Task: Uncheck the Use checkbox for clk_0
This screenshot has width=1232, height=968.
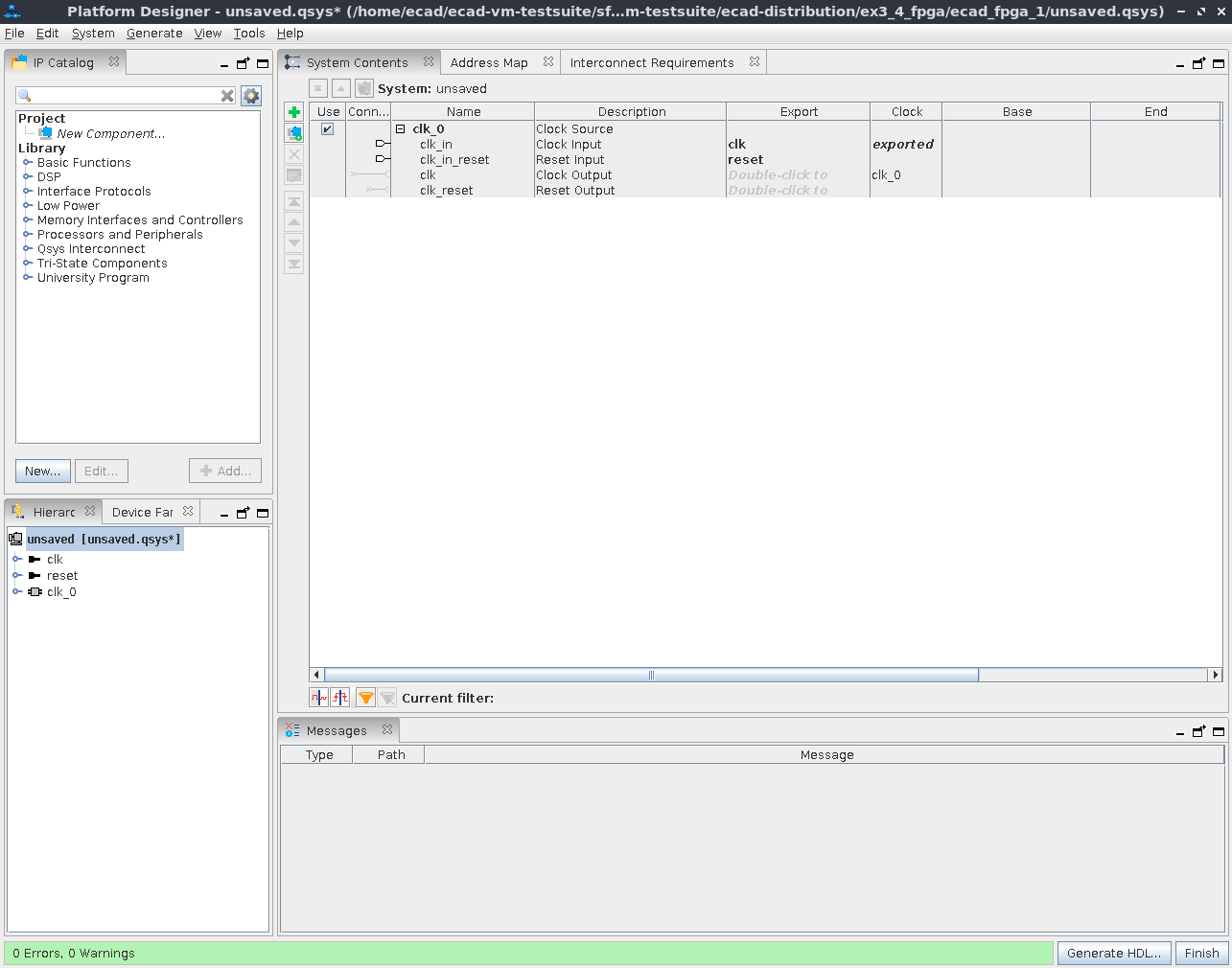Action: pyautogui.click(x=328, y=128)
